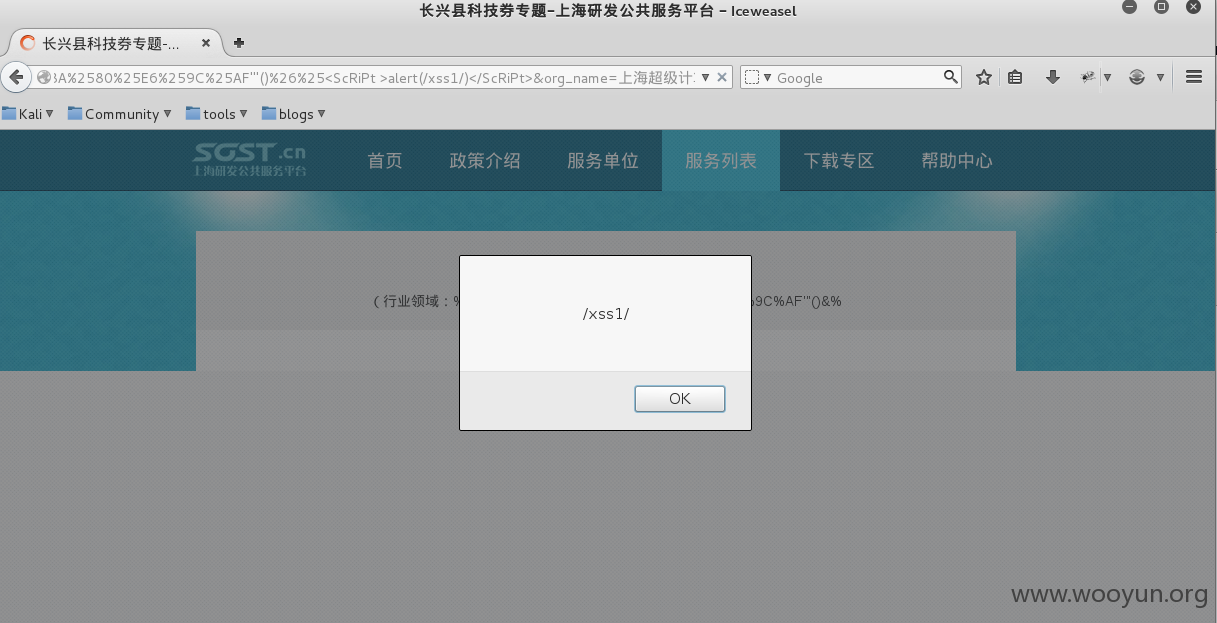1217x623 pixels.
Task: Close the 长兴县科技券专题 tab
Action: click(207, 44)
